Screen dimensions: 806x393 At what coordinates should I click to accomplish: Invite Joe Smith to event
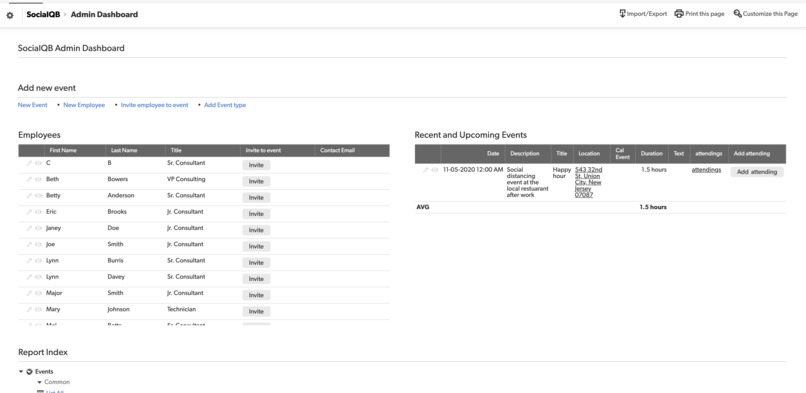point(256,247)
